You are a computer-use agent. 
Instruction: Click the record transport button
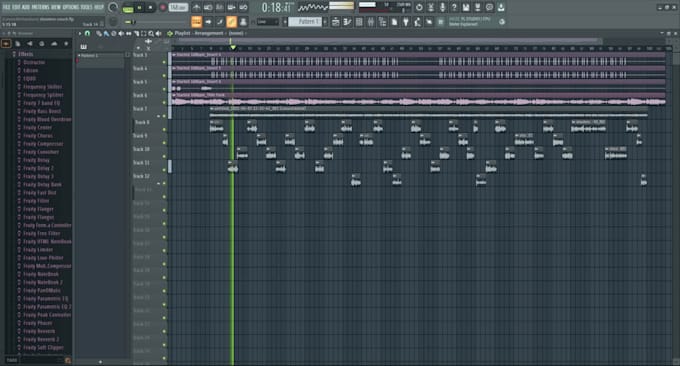pos(163,7)
